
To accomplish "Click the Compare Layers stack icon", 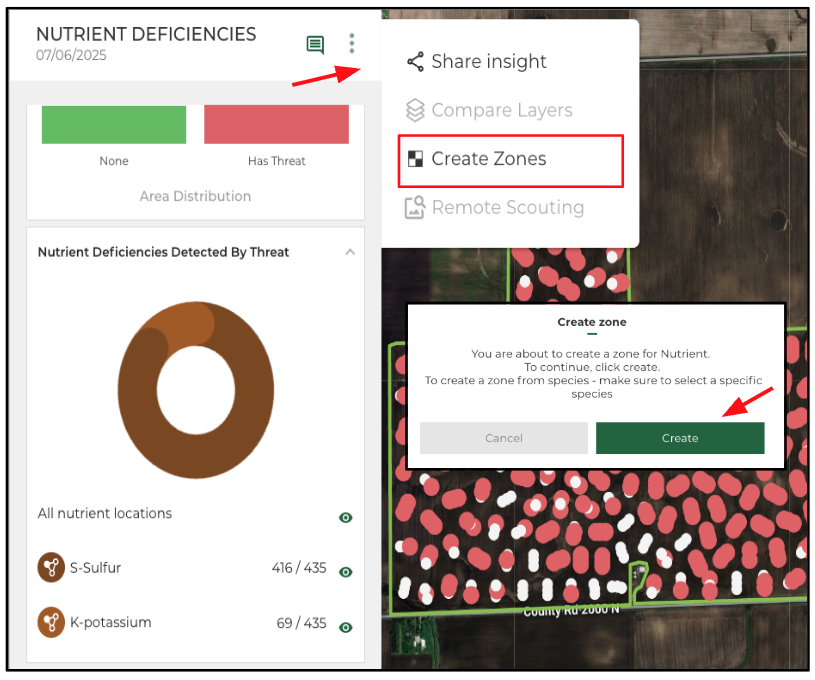I will pyautogui.click(x=415, y=110).
